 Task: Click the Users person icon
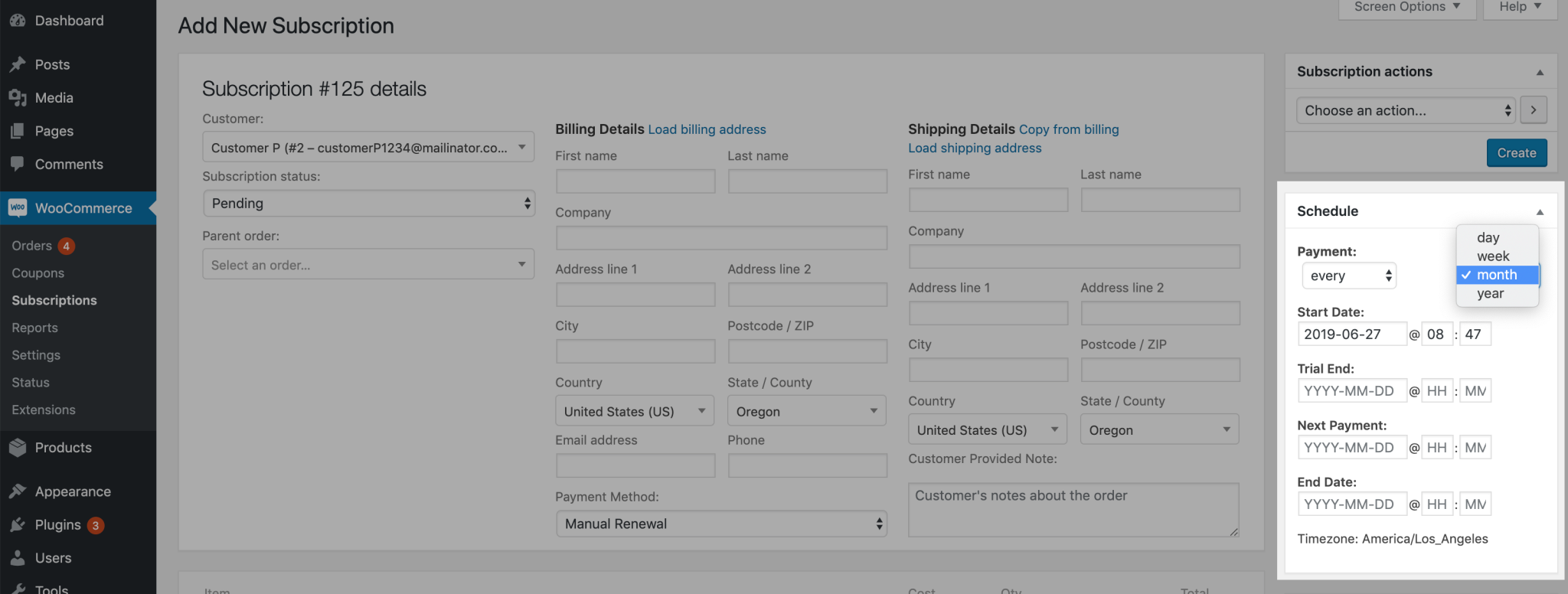[x=18, y=558]
